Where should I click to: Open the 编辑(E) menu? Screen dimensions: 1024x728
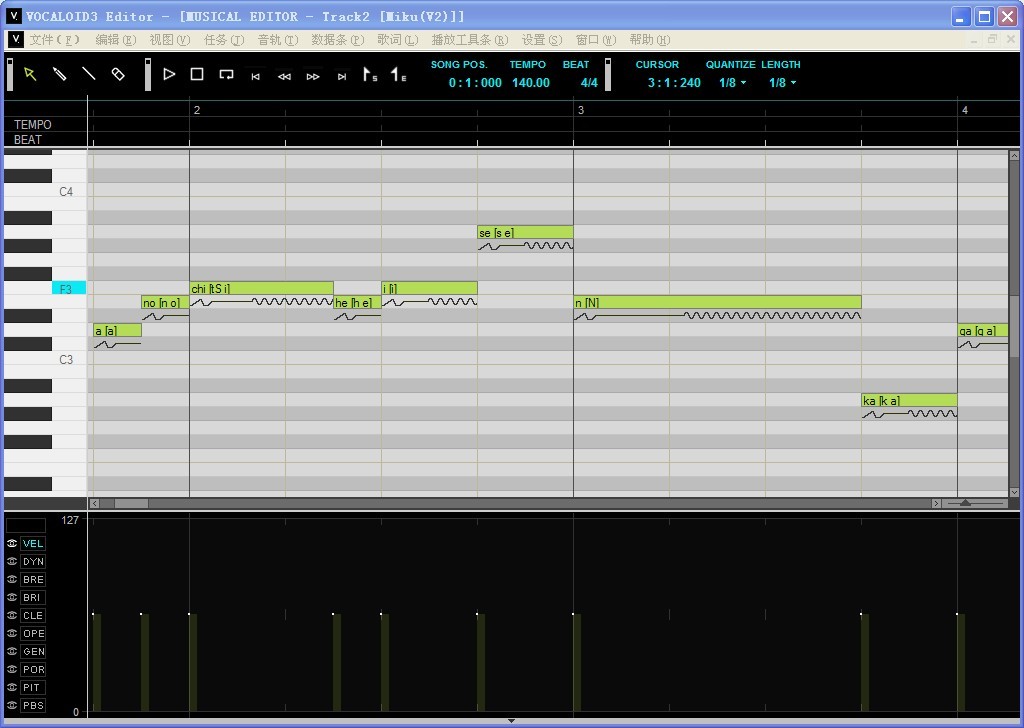click(x=116, y=40)
